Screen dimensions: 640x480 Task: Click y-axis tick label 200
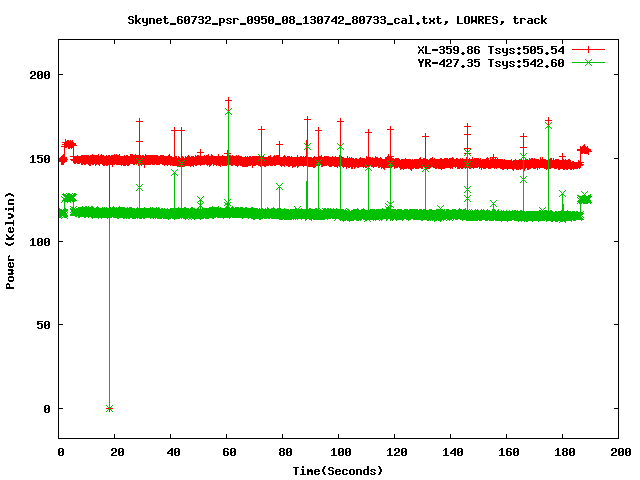(40, 75)
